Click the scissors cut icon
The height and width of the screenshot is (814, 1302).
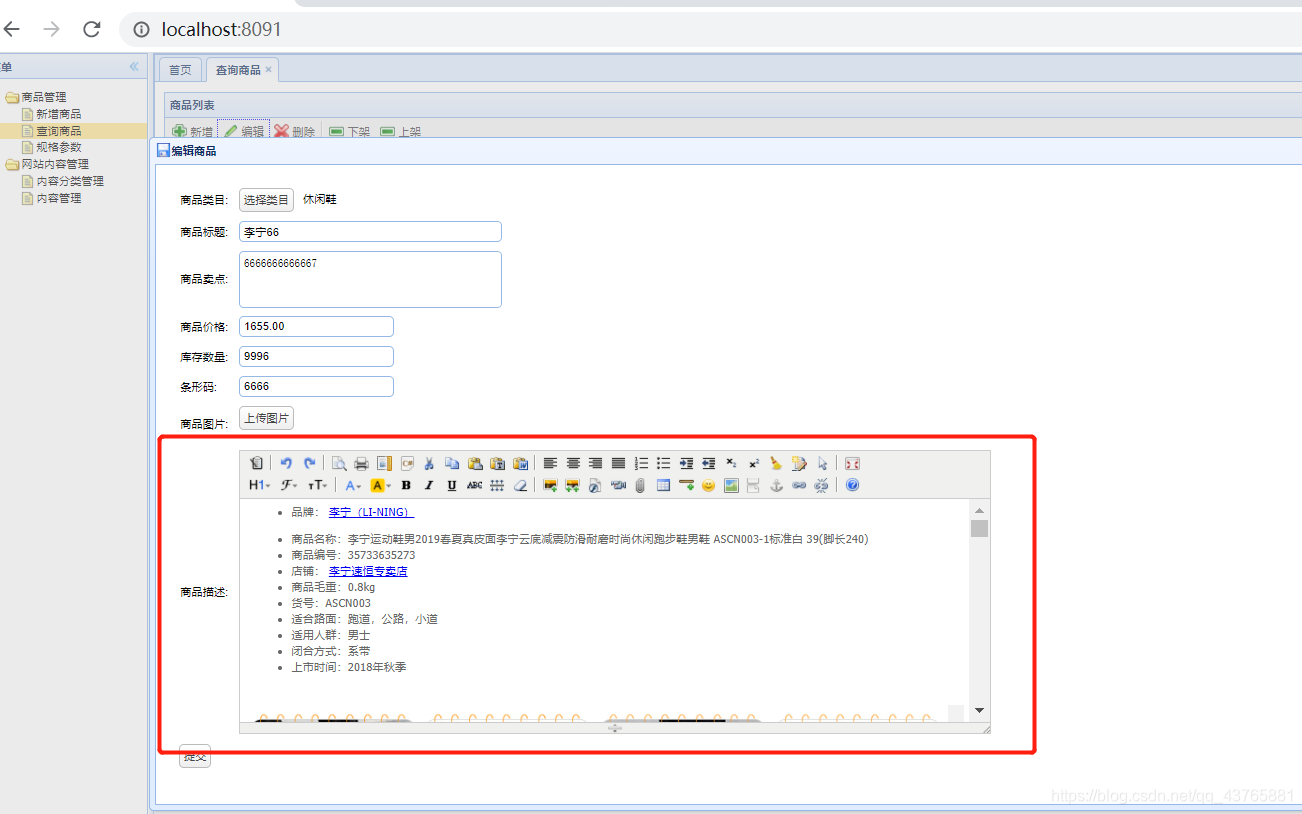429,463
